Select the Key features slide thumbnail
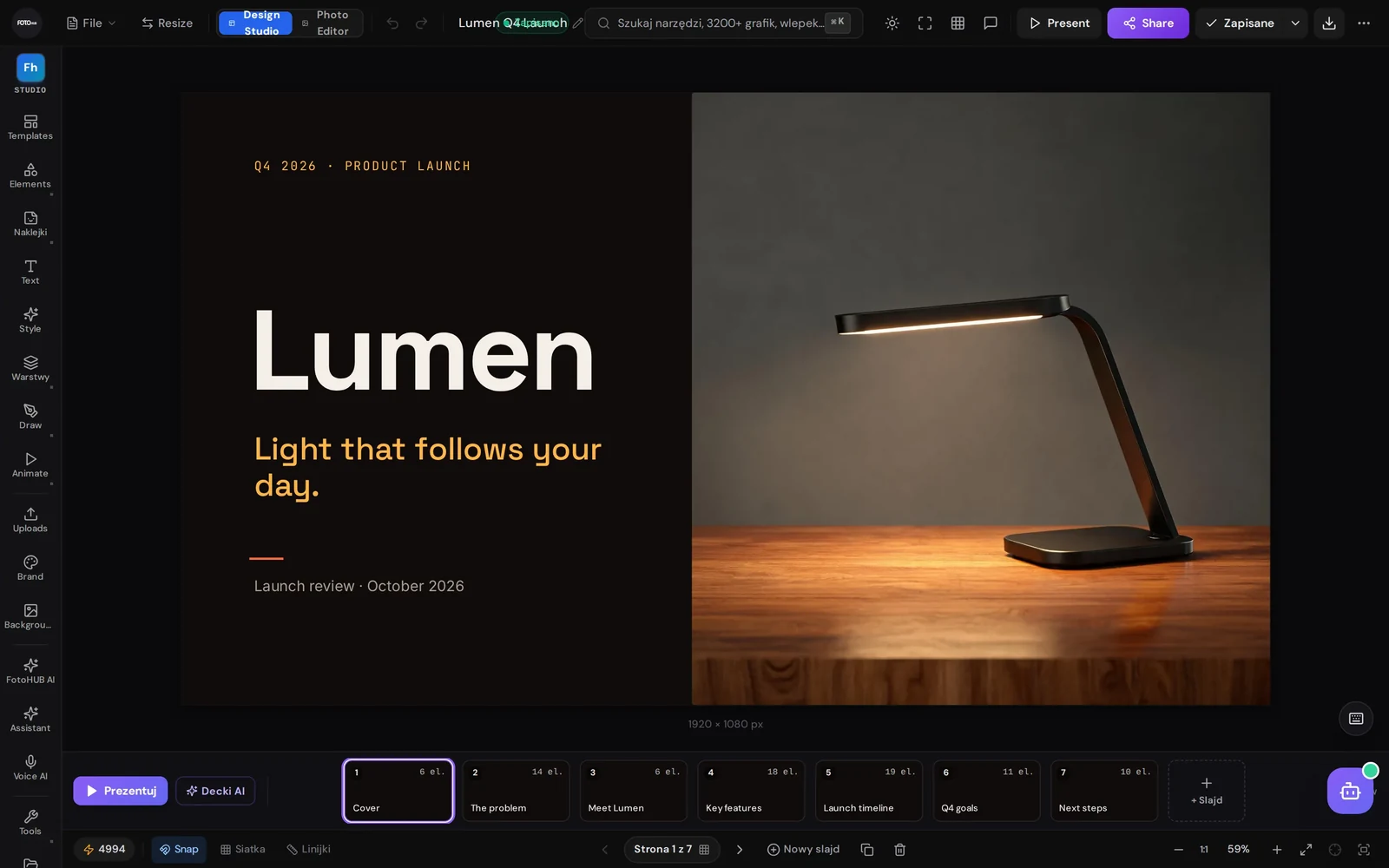1389x868 pixels. click(751, 791)
